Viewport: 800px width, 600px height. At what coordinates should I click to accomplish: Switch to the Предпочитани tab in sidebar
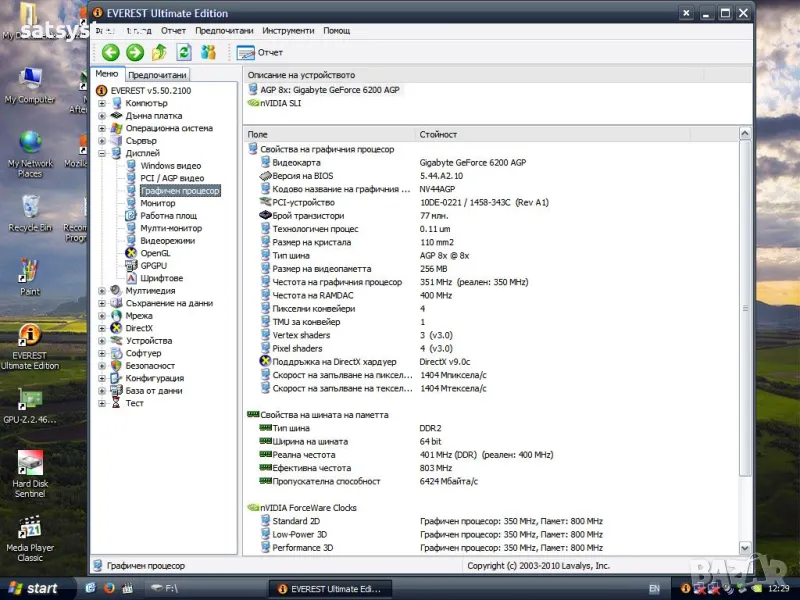[158, 75]
